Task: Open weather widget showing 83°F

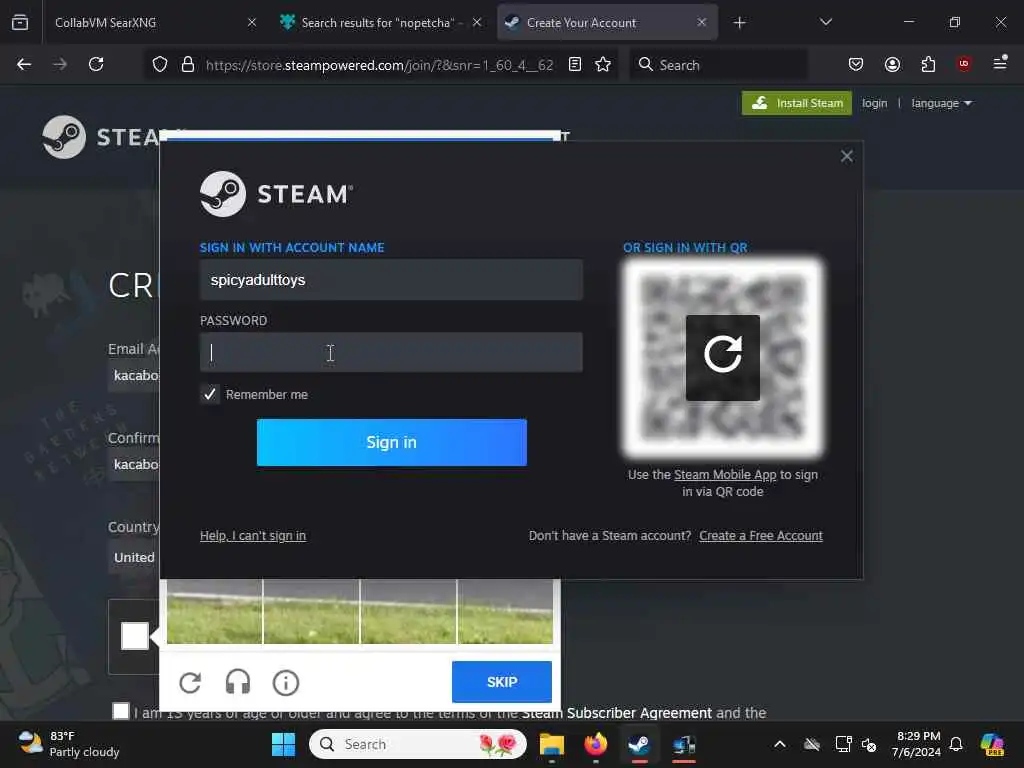Action: point(69,744)
